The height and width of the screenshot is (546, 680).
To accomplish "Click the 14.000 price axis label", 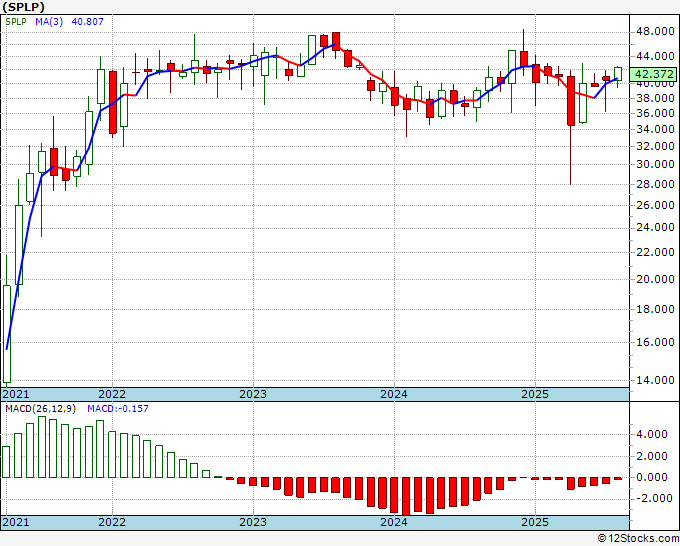I will pyautogui.click(x=655, y=380).
